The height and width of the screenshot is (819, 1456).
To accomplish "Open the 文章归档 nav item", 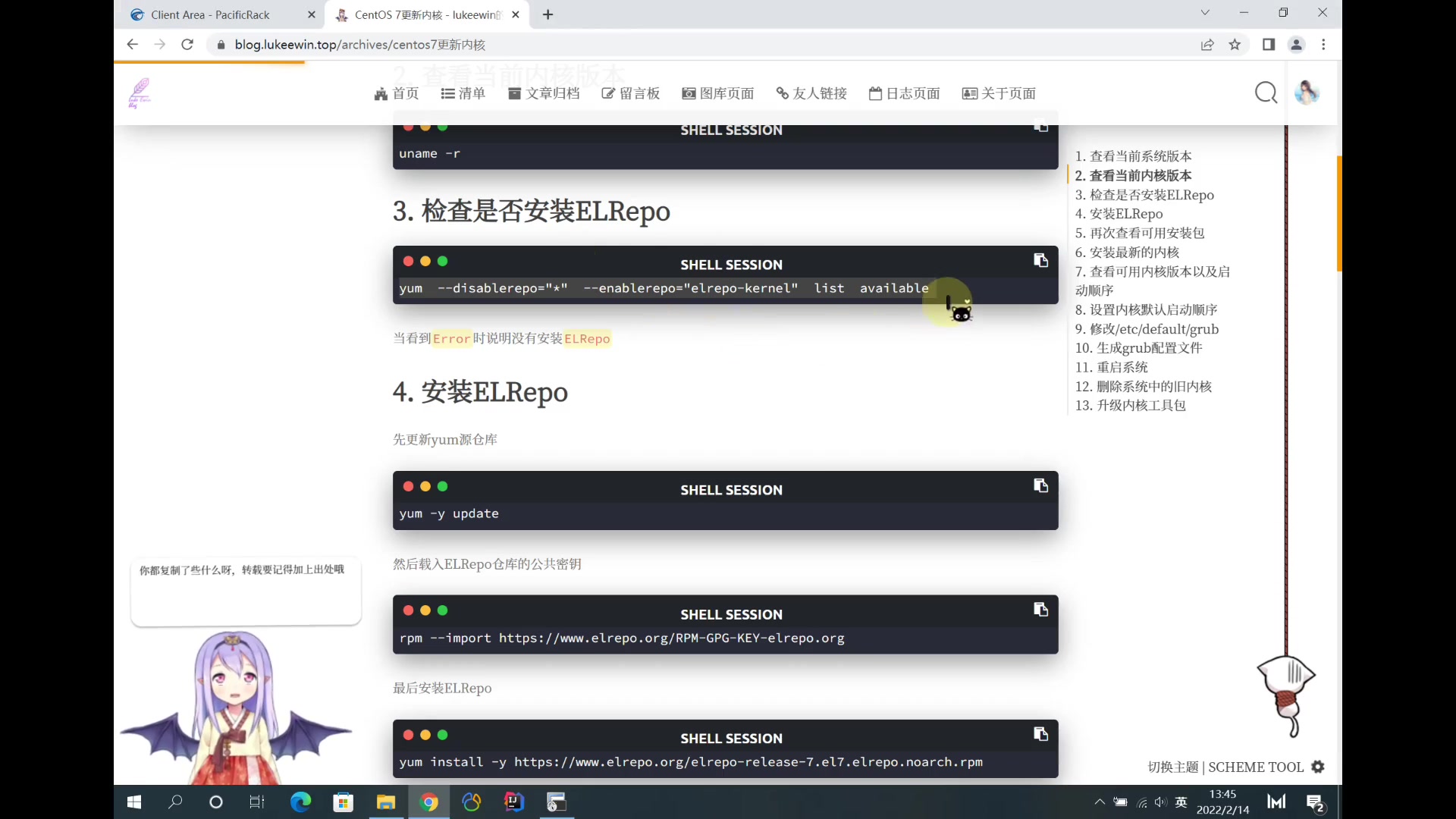I will tap(544, 93).
